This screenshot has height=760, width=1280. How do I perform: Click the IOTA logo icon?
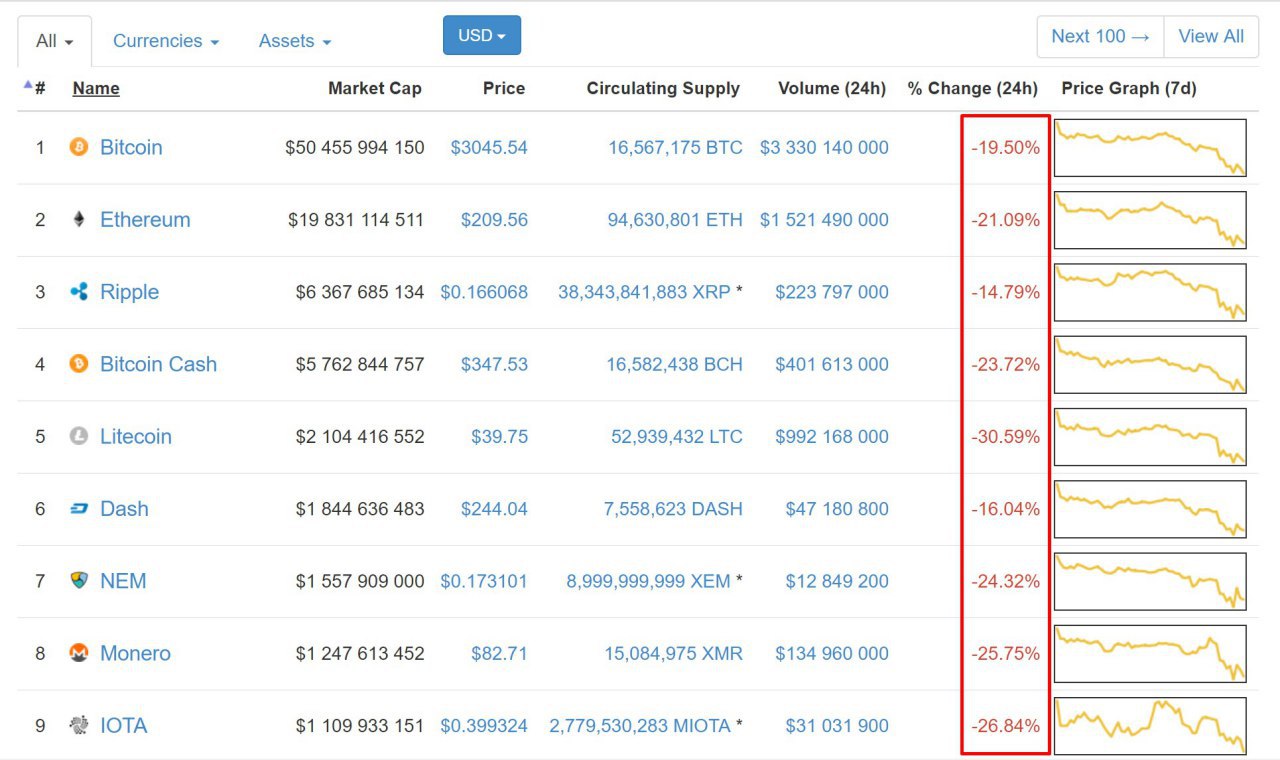coord(79,725)
